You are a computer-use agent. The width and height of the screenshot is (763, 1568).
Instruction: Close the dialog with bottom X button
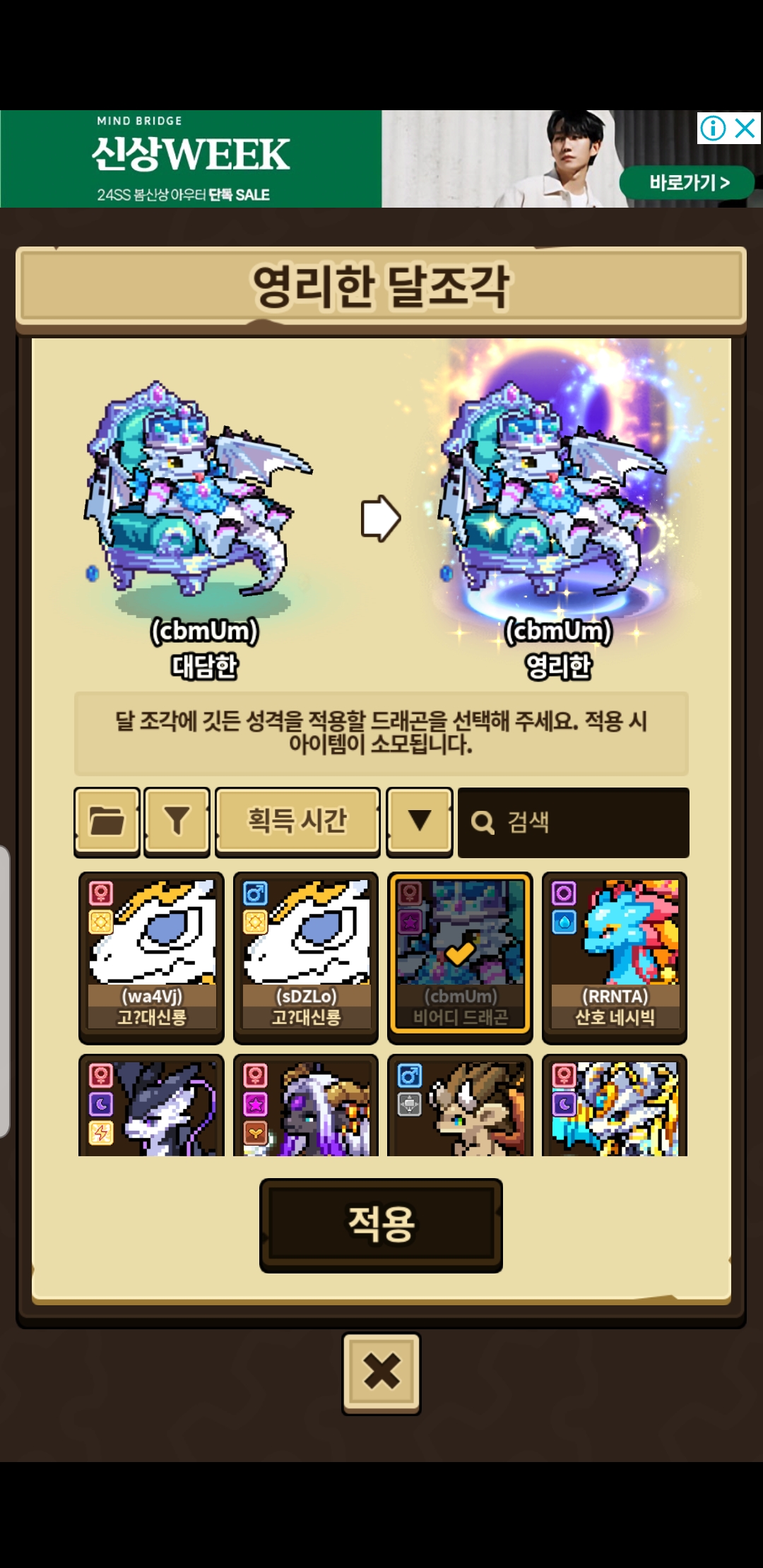tap(381, 1373)
